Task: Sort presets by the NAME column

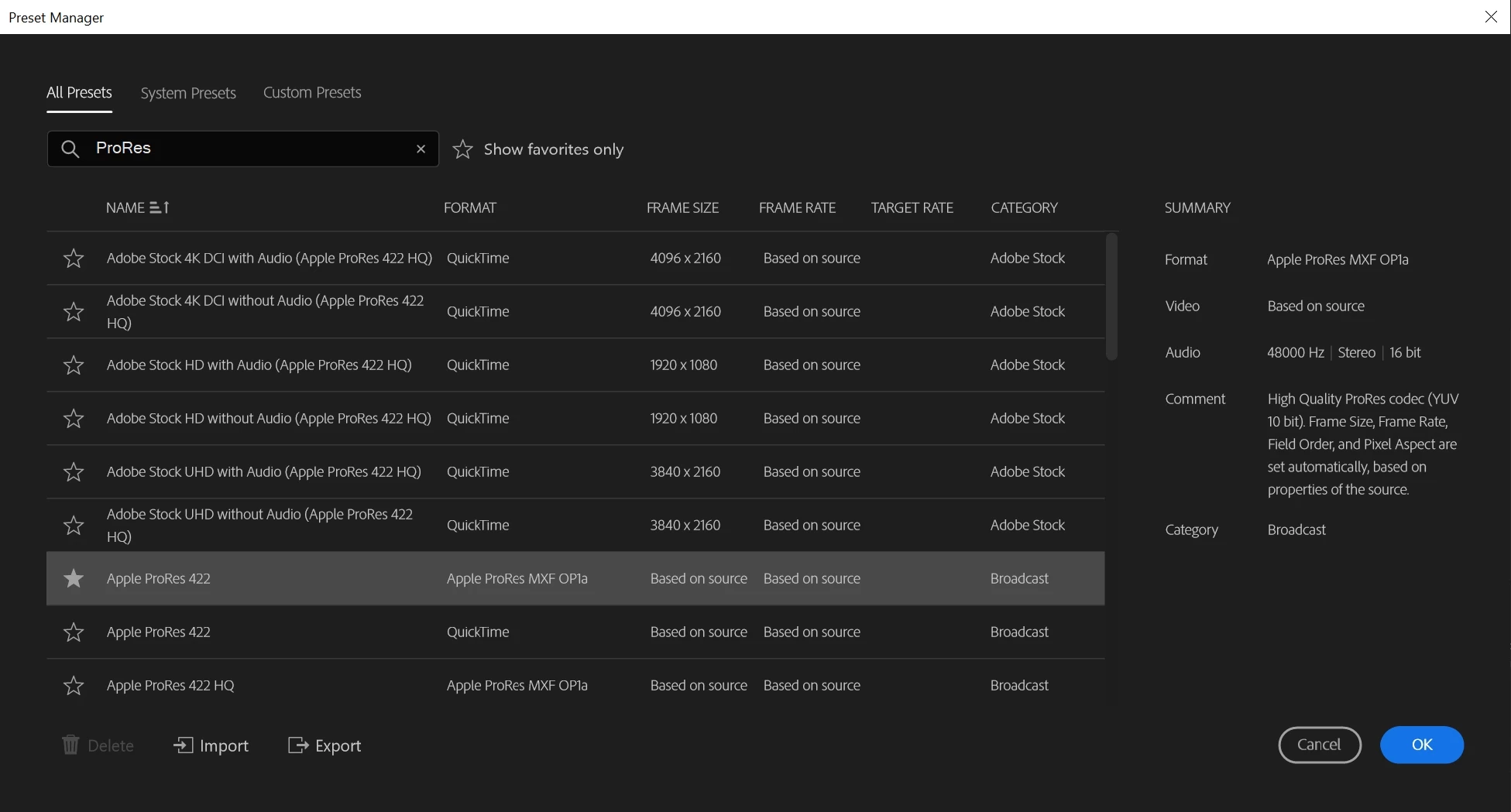Action: [137, 207]
